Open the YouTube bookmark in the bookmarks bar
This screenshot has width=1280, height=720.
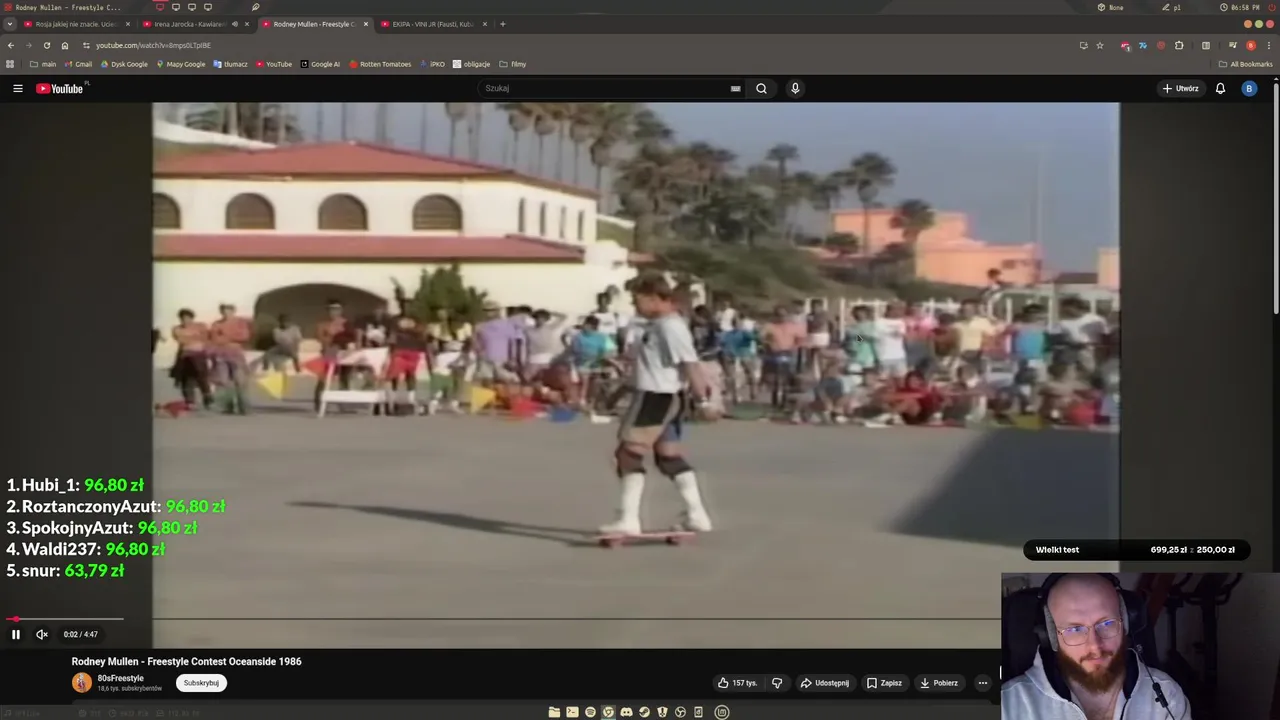(274, 64)
